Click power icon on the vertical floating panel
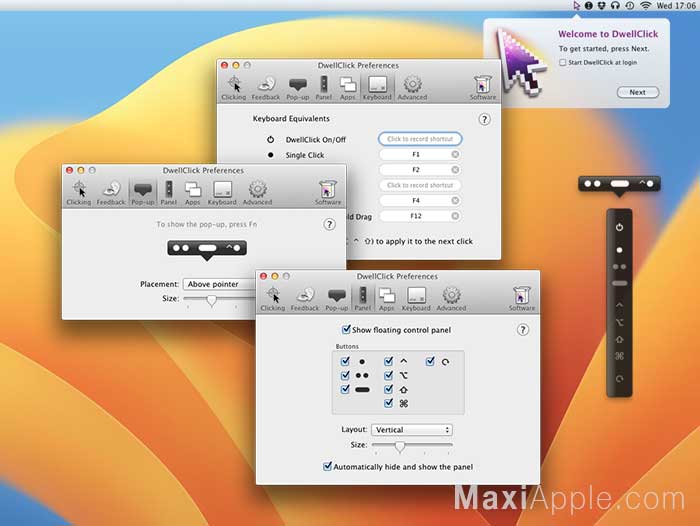Screen dimensions: 700x526 (x=619, y=227)
